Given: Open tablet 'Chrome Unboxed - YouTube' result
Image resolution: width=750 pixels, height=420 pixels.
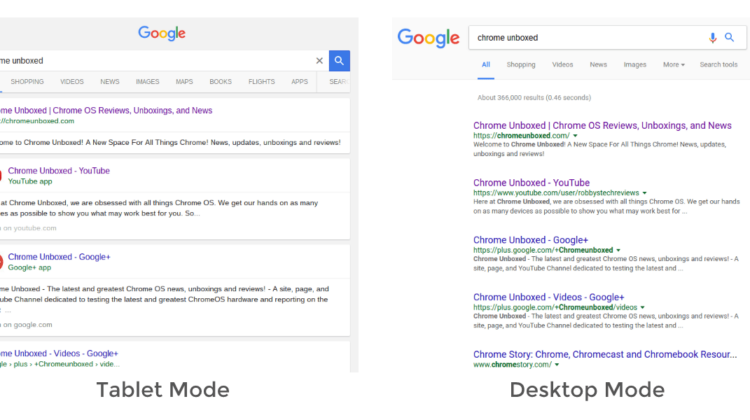Looking at the screenshot, I should pyautogui.click(x=59, y=171).
